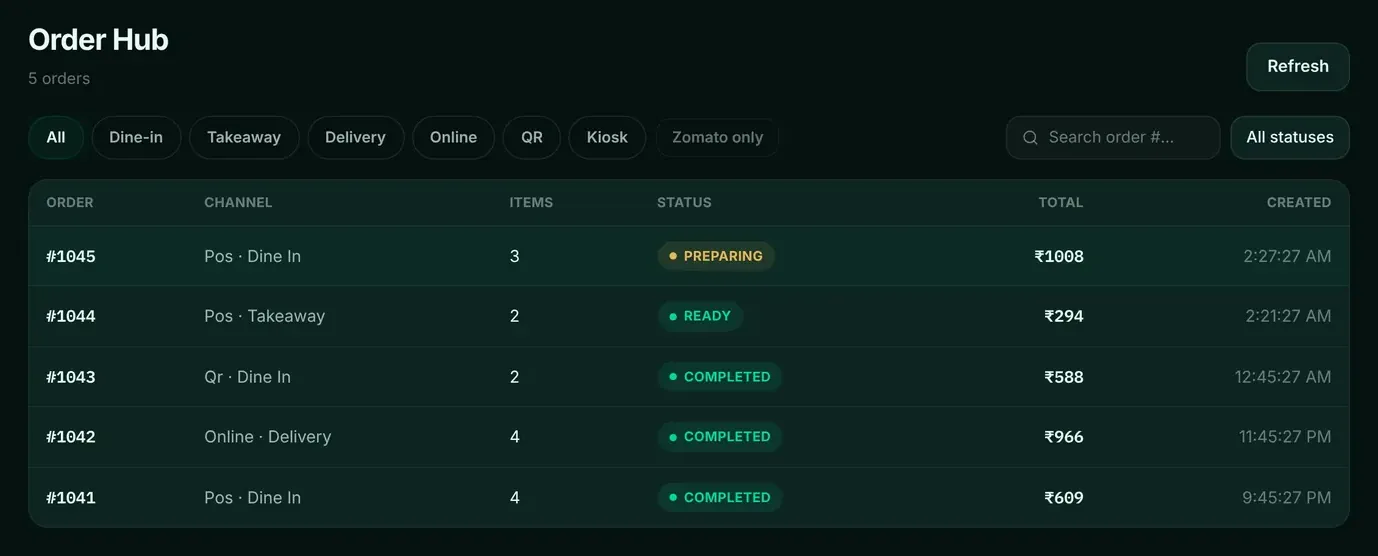Click the search magnifier icon
Image resolution: width=1378 pixels, height=556 pixels.
pos(1030,138)
